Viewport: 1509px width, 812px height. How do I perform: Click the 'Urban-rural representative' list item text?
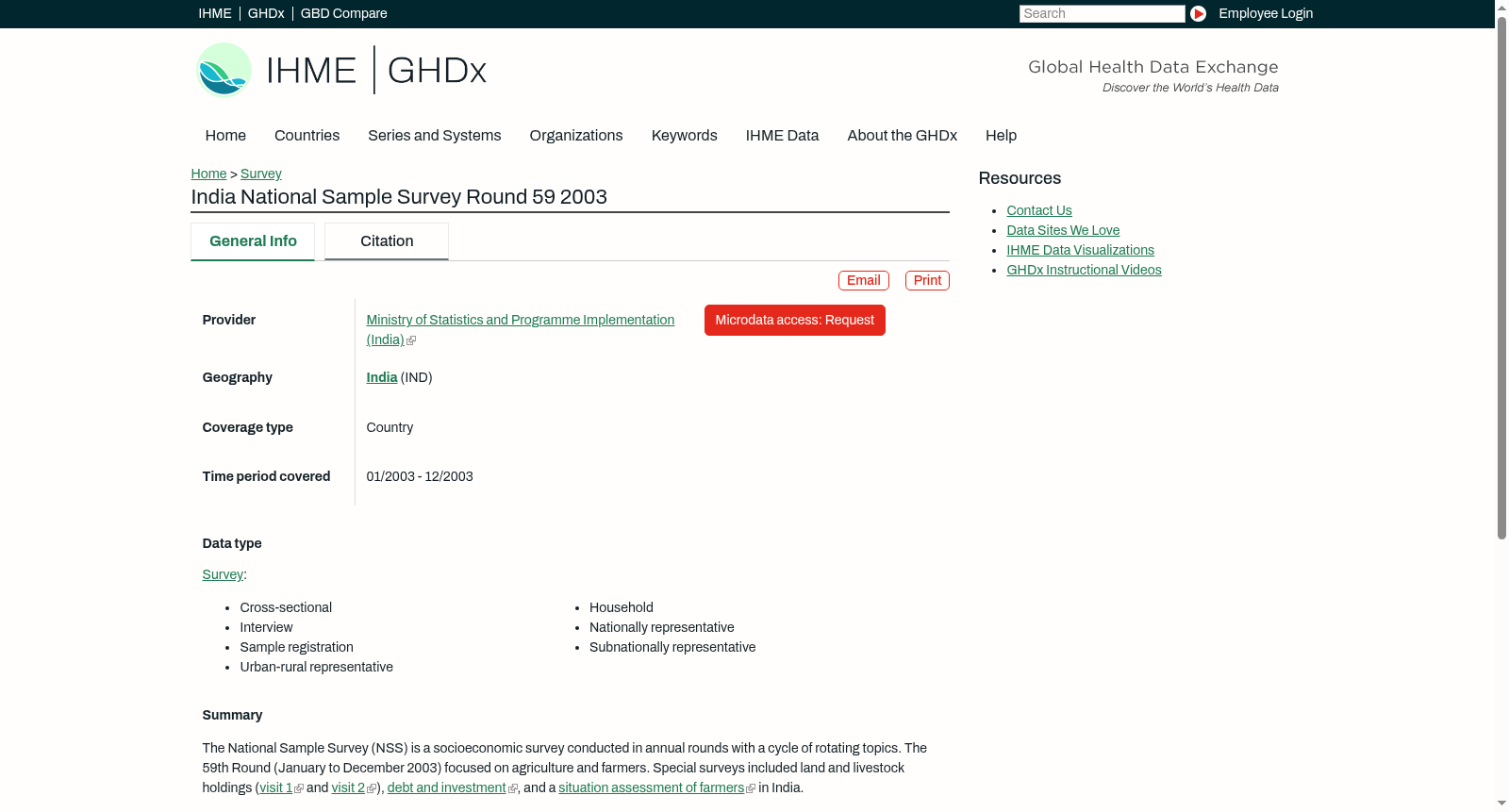click(x=317, y=667)
